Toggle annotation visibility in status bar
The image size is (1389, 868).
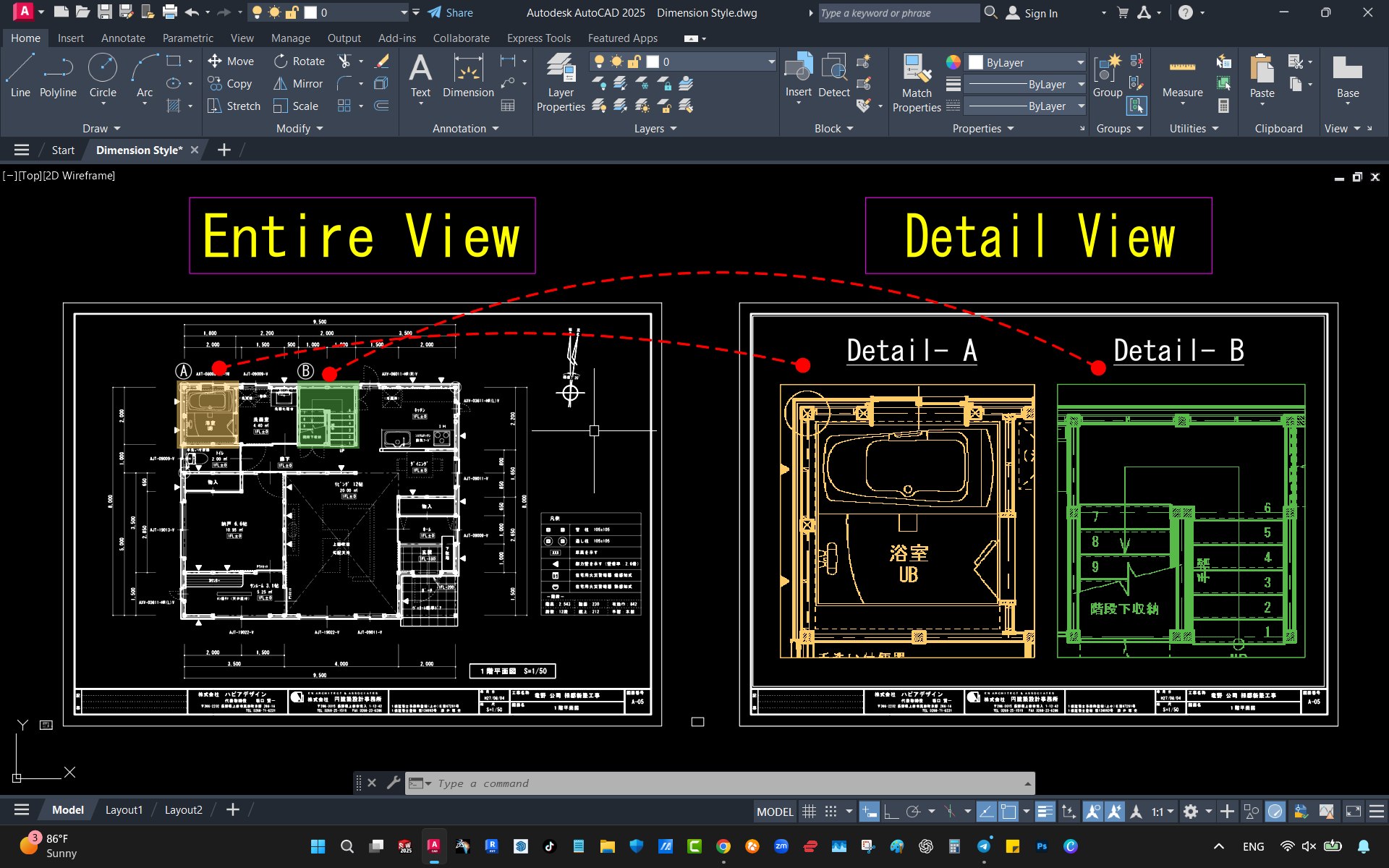(1093, 812)
